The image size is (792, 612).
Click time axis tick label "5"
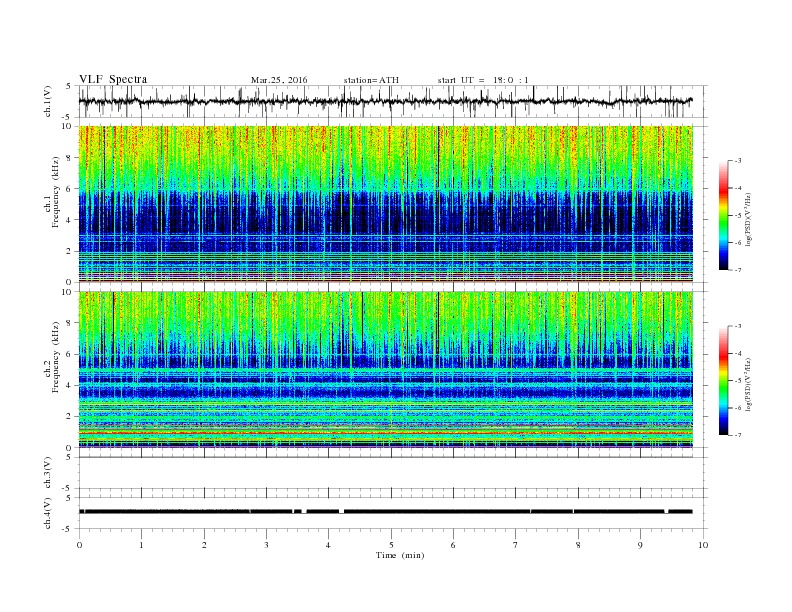click(391, 545)
